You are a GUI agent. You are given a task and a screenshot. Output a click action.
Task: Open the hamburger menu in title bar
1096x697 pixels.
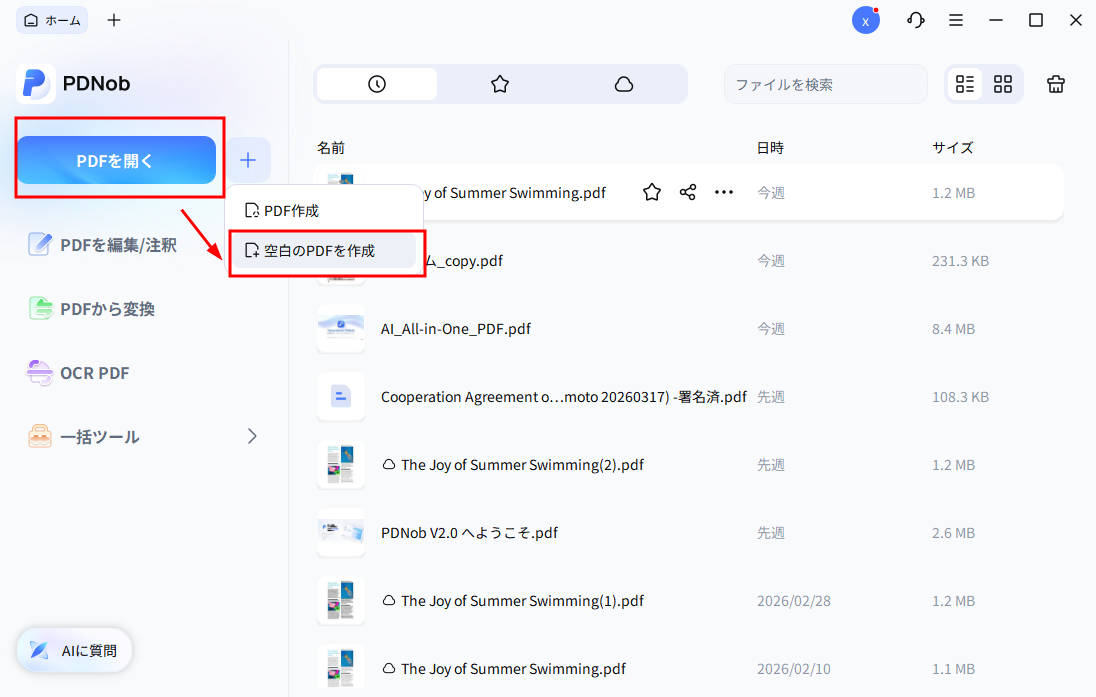coord(956,20)
